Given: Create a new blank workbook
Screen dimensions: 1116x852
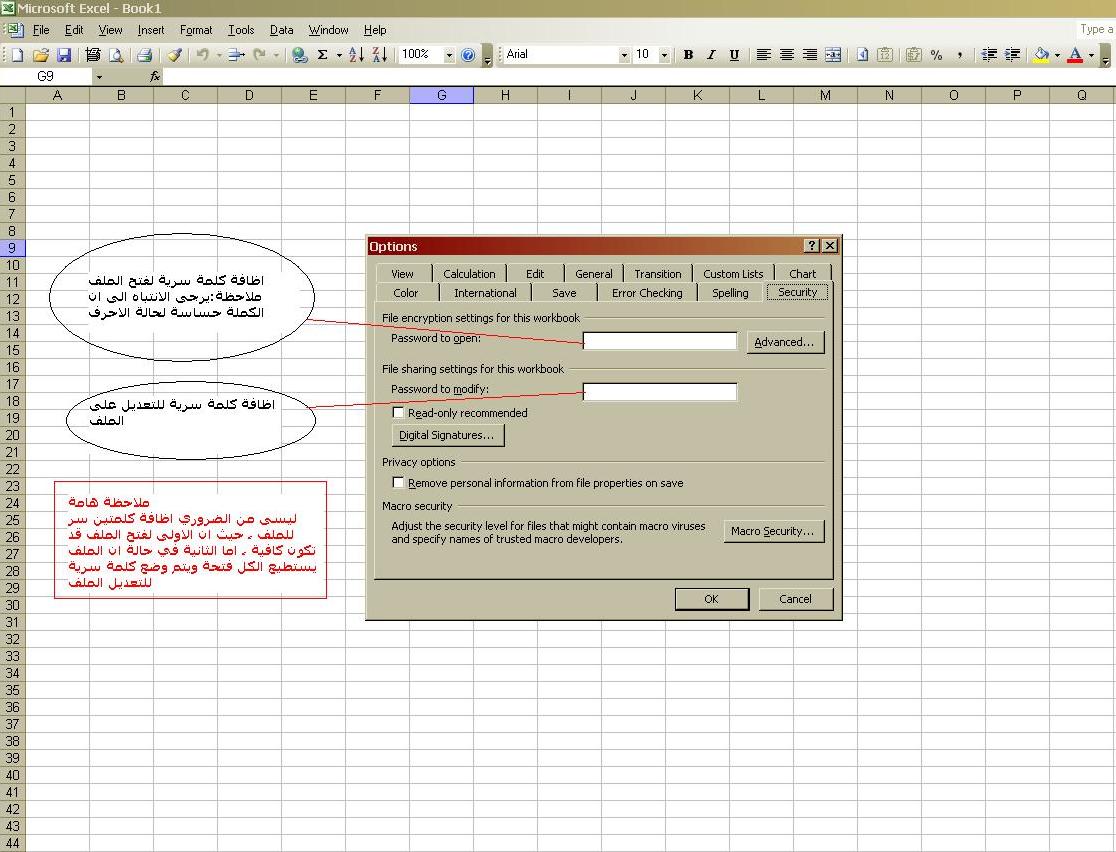Looking at the screenshot, I should [18, 55].
